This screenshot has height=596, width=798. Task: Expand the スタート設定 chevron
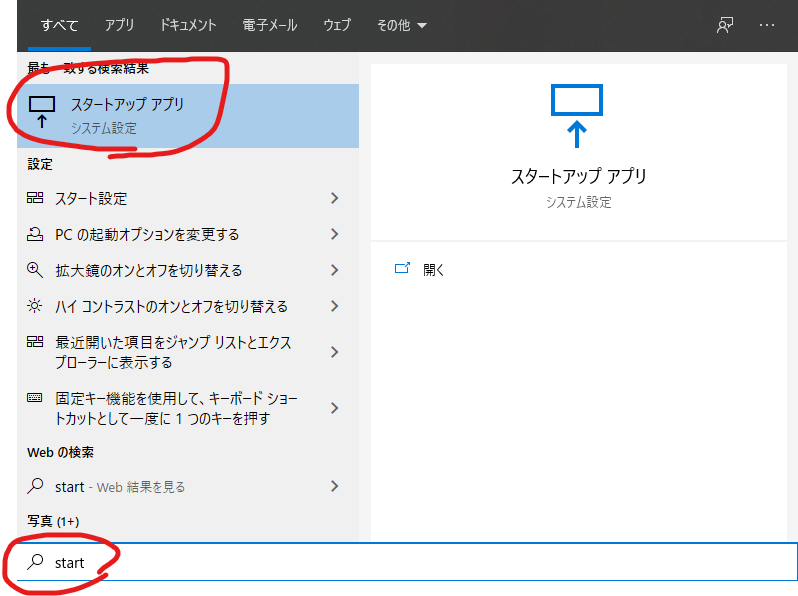pyautogui.click(x=334, y=198)
